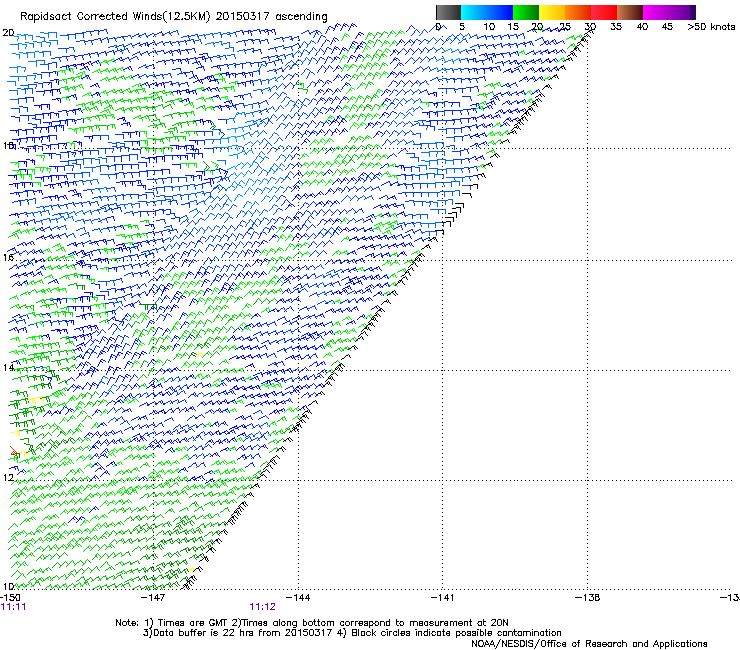Click the longitude label -147
Viewport: 740px width, 650px height.
(x=154, y=598)
